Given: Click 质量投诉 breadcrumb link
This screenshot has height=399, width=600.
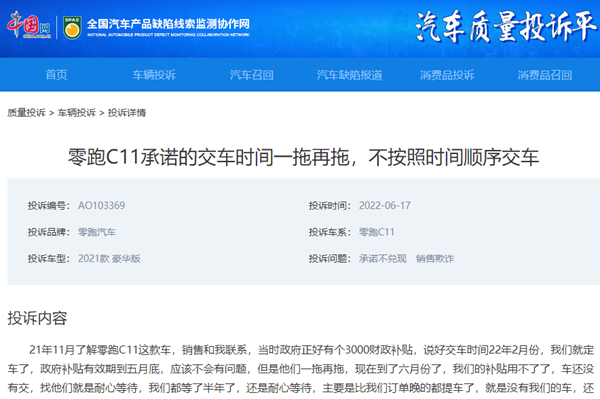Looking at the screenshot, I should [26, 112].
